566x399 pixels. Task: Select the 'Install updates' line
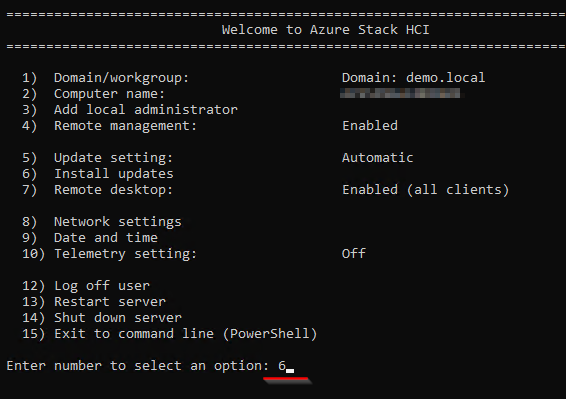click(x=97, y=174)
